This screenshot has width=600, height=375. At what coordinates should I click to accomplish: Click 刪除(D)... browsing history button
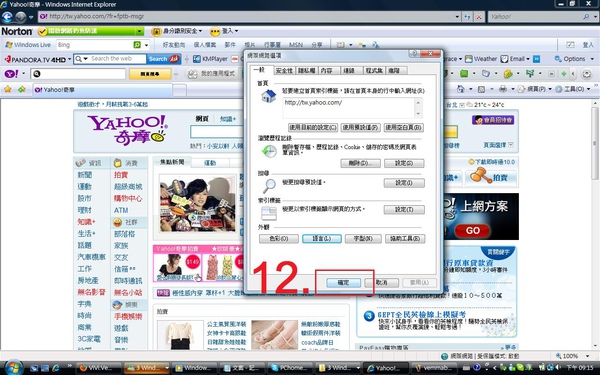coord(360,163)
